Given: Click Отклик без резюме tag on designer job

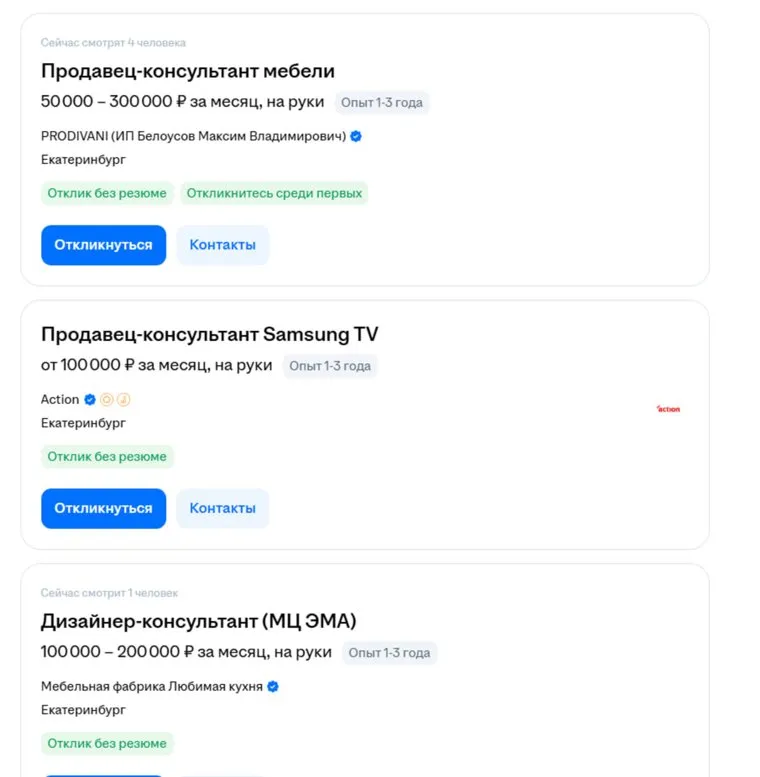Looking at the screenshot, I should click(x=107, y=744).
